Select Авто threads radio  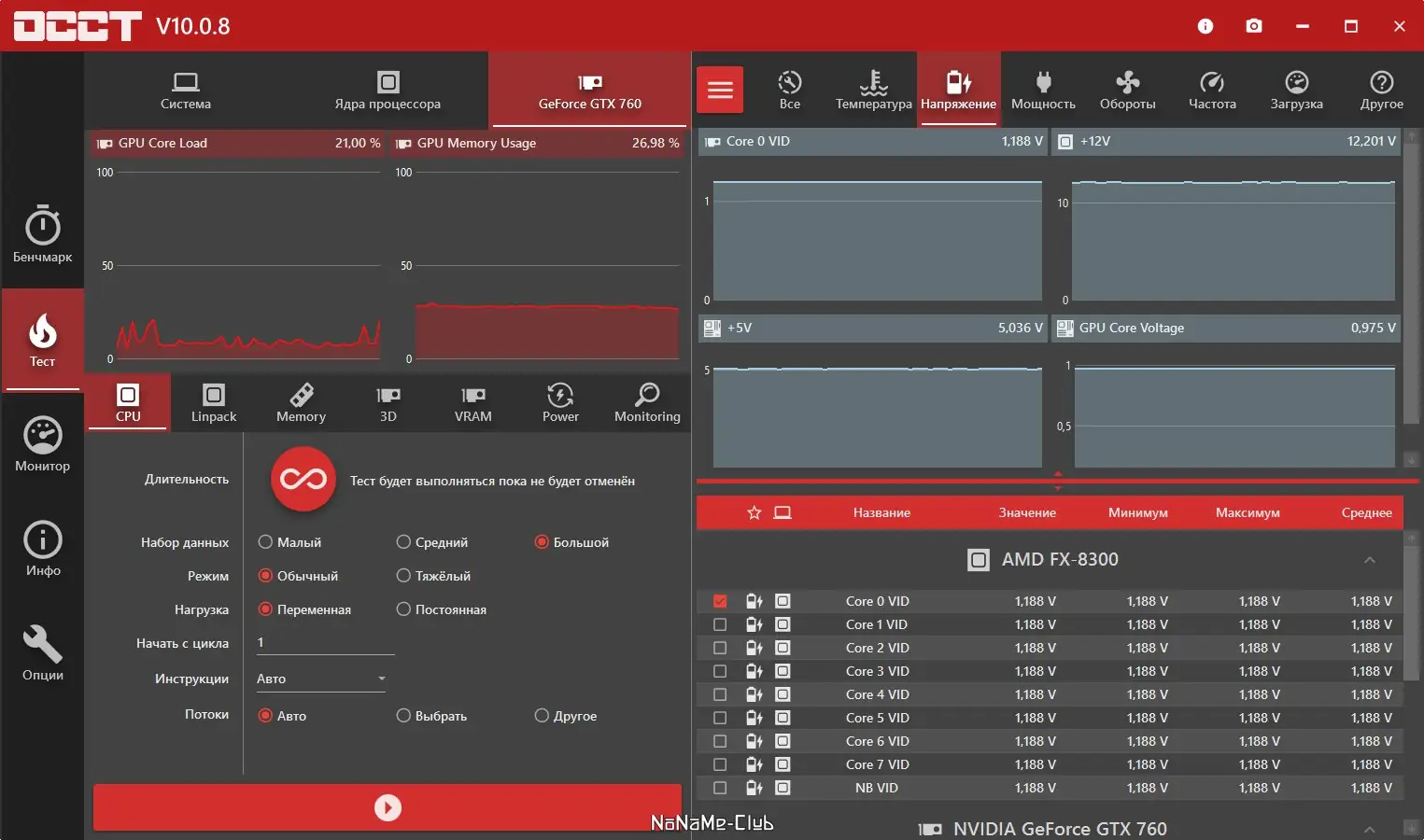click(x=265, y=716)
